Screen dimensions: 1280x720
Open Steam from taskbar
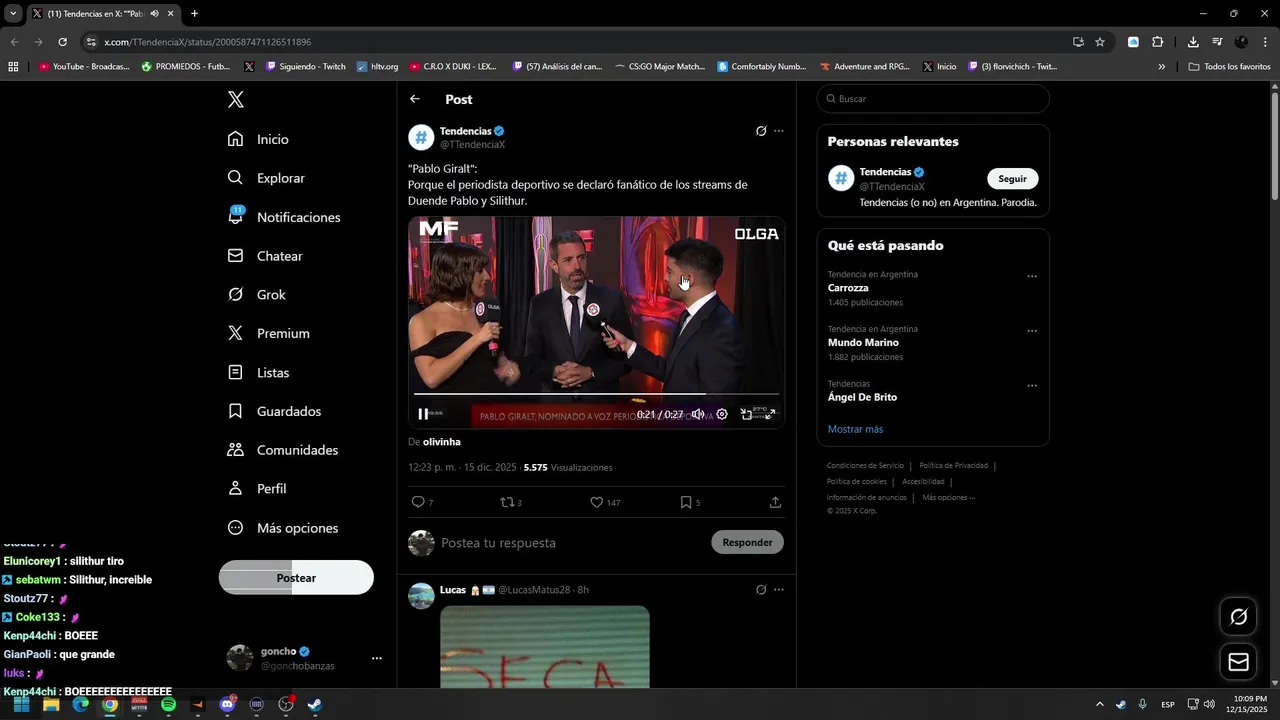pyautogui.click(x=314, y=704)
